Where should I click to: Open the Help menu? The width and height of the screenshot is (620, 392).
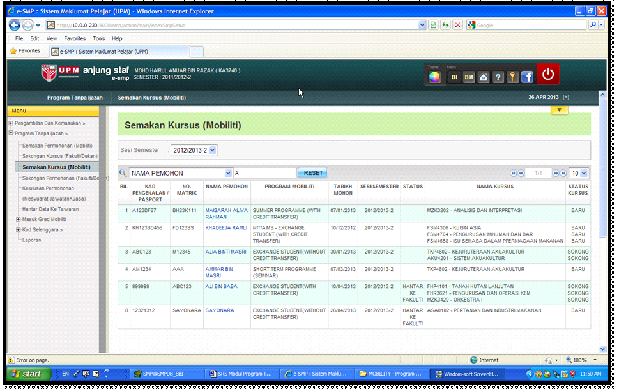pos(117,38)
